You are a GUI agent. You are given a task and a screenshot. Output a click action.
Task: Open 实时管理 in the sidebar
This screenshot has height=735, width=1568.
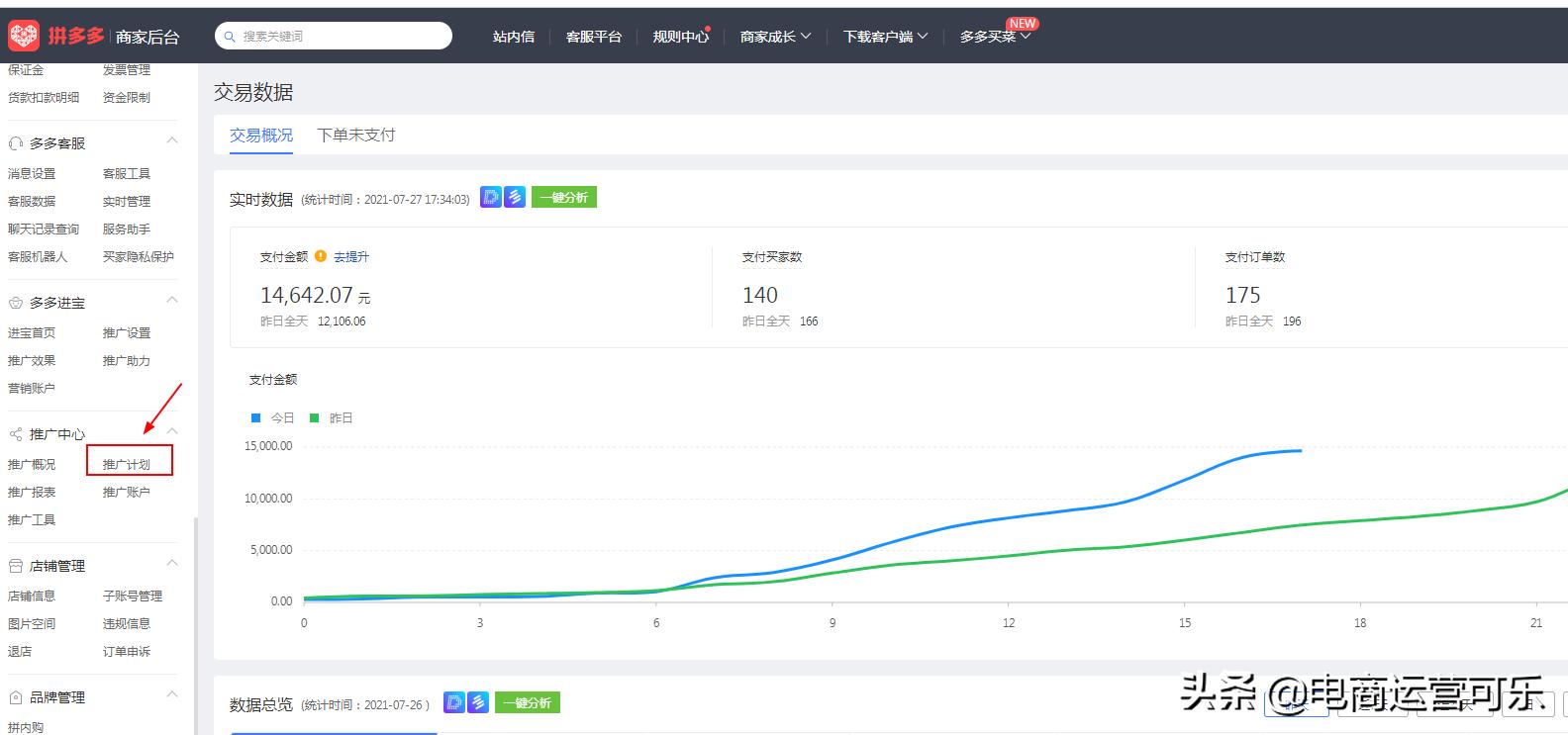tap(127, 201)
